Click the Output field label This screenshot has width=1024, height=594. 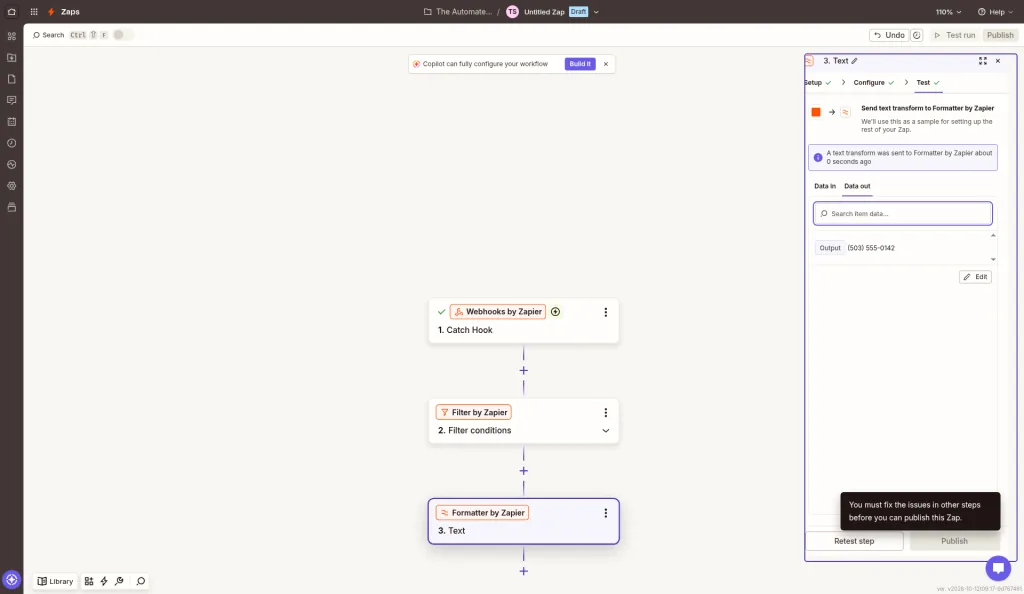click(x=829, y=248)
